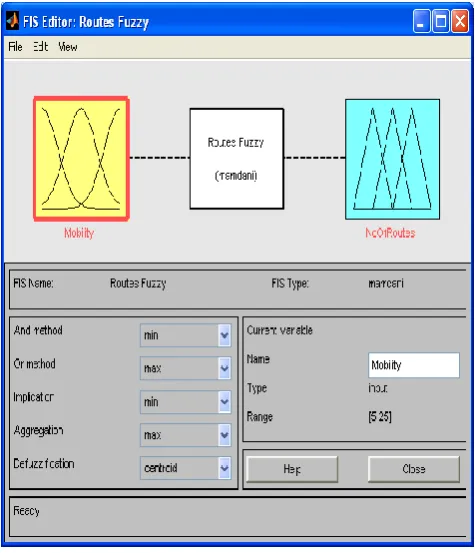Open the Or method dropdown

click(x=185, y=368)
